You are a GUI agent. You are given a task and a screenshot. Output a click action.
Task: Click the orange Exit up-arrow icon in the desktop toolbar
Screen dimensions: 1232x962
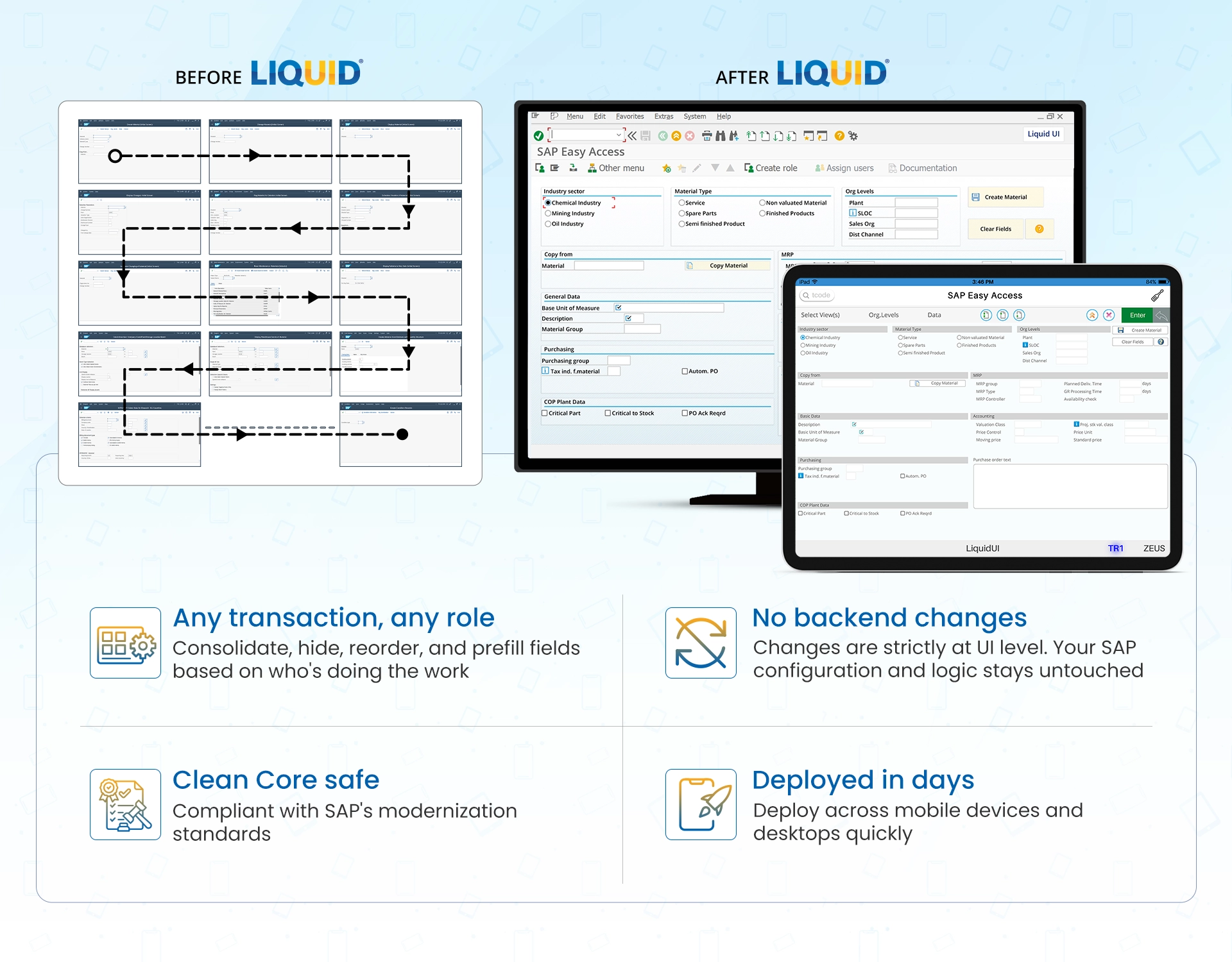tap(676, 136)
